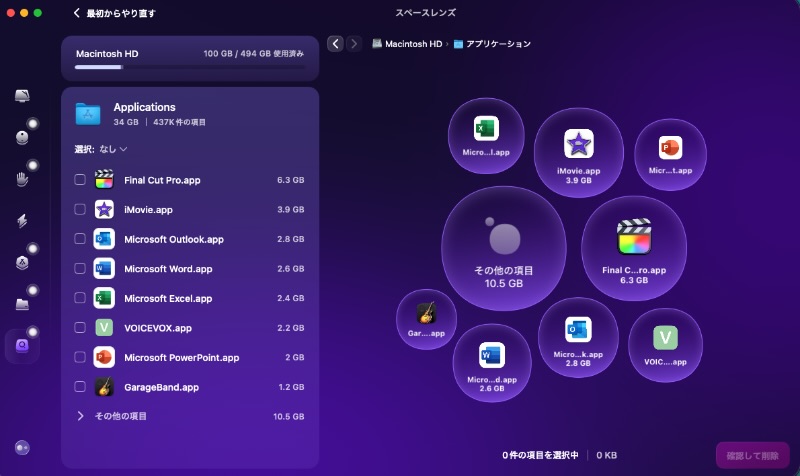Click the 3.9 GB size of iMovie

pos(290,210)
